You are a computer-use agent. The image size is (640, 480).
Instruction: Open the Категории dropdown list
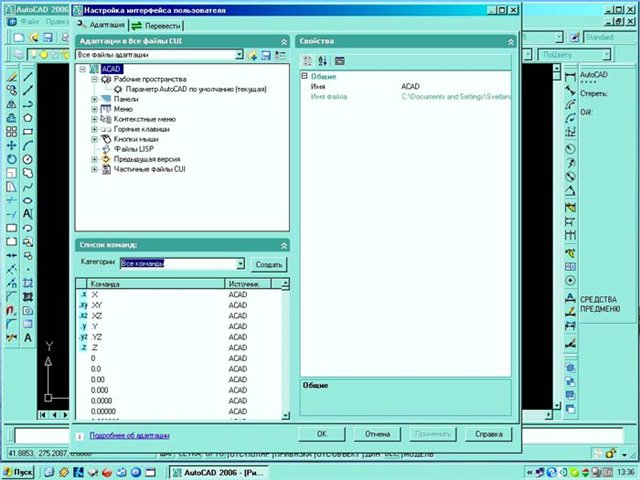[240, 264]
